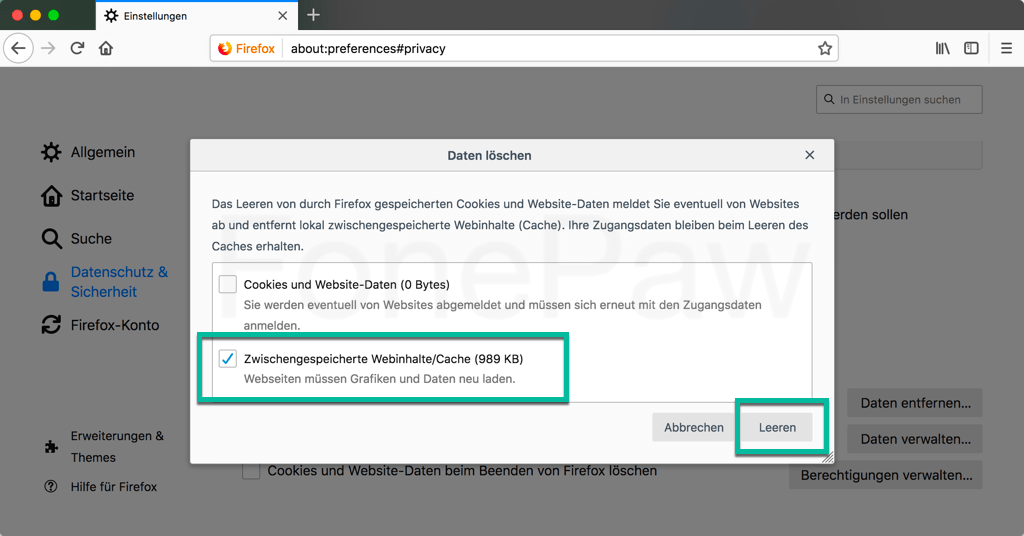This screenshot has height=536, width=1024.
Task: Click Daten verwalten... button behind dialog
Action: click(x=915, y=439)
